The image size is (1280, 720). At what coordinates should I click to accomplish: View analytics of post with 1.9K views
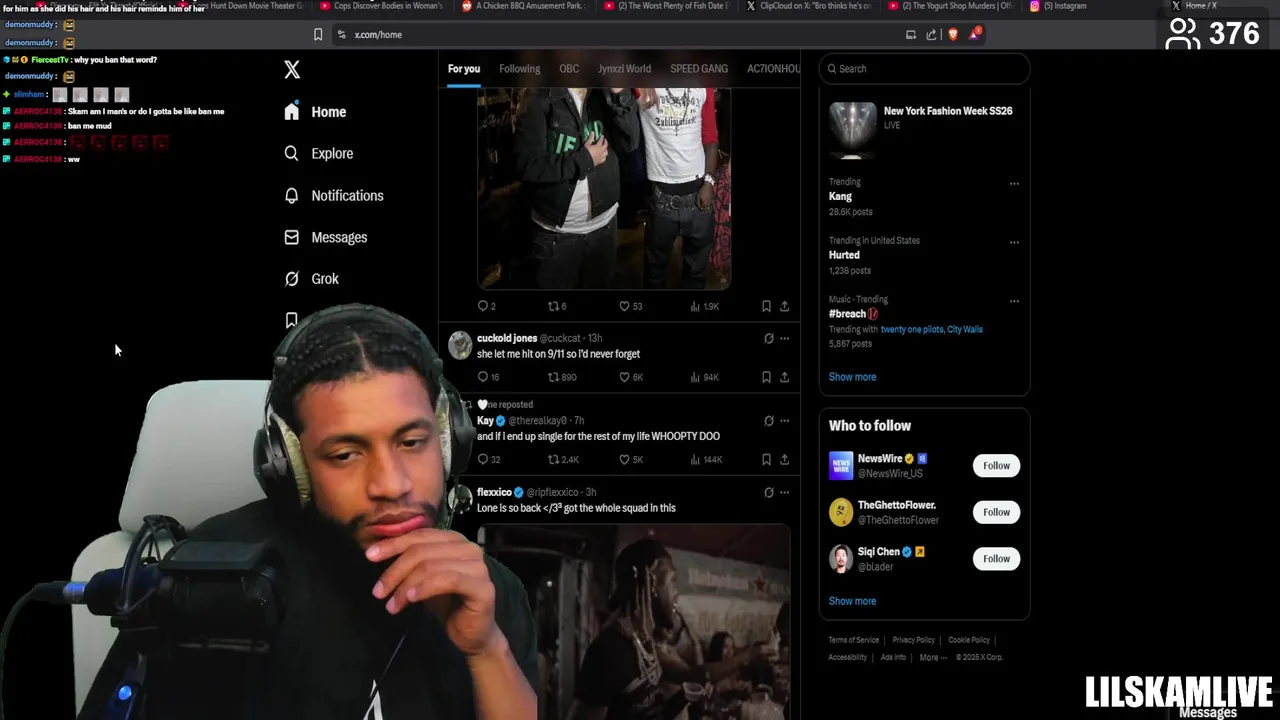[x=705, y=306]
